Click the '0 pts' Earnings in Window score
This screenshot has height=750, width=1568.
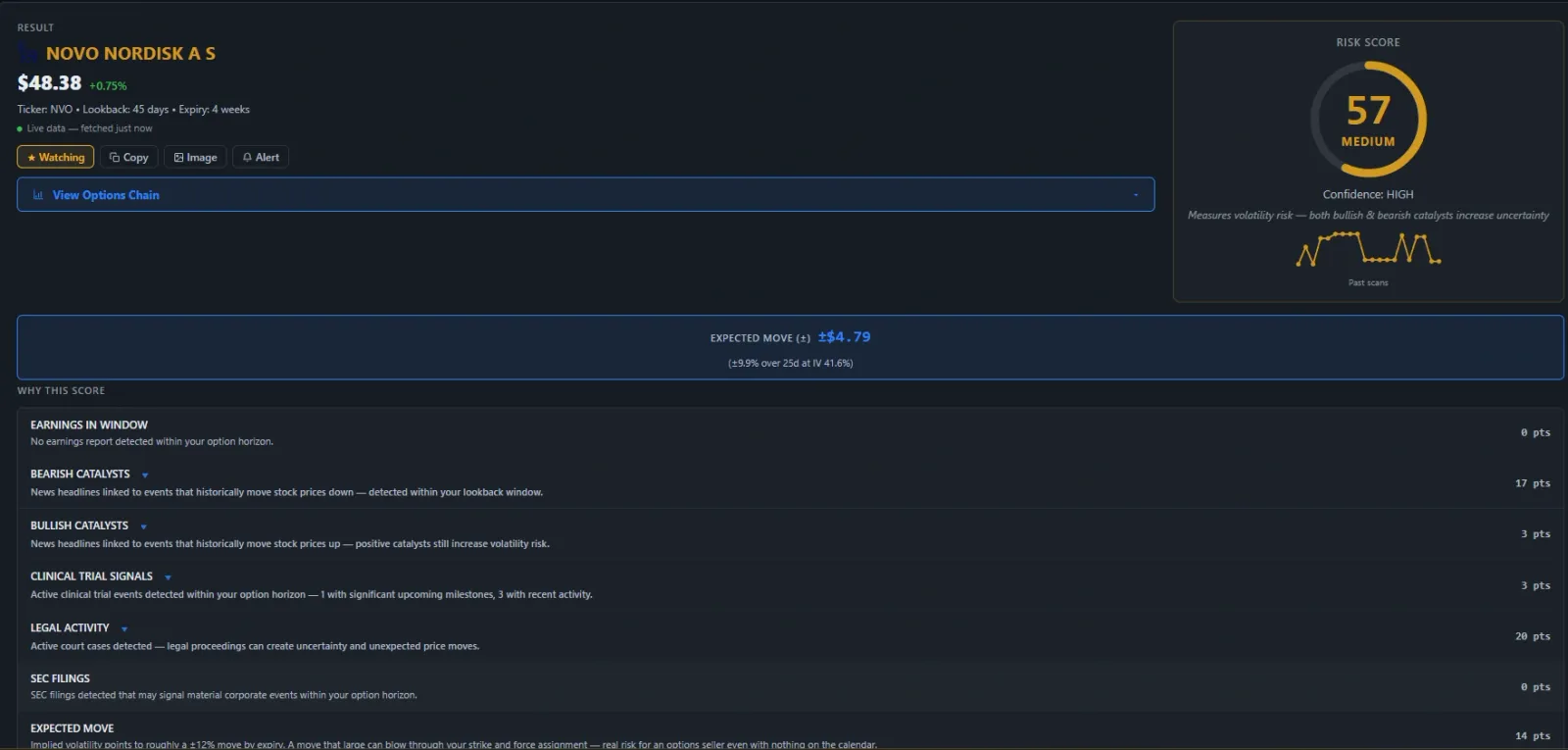point(1536,432)
